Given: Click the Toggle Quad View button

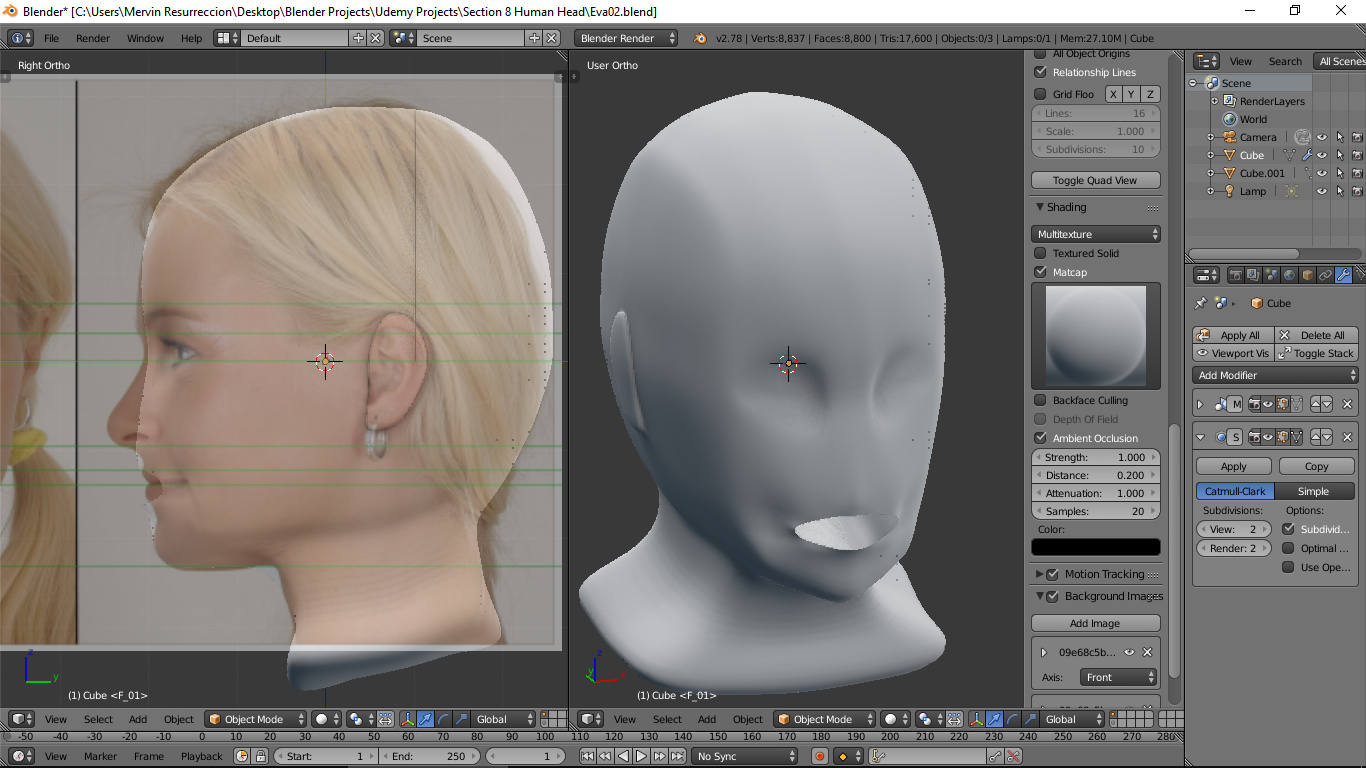Looking at the screenshot, I should tap(1095, 180).
